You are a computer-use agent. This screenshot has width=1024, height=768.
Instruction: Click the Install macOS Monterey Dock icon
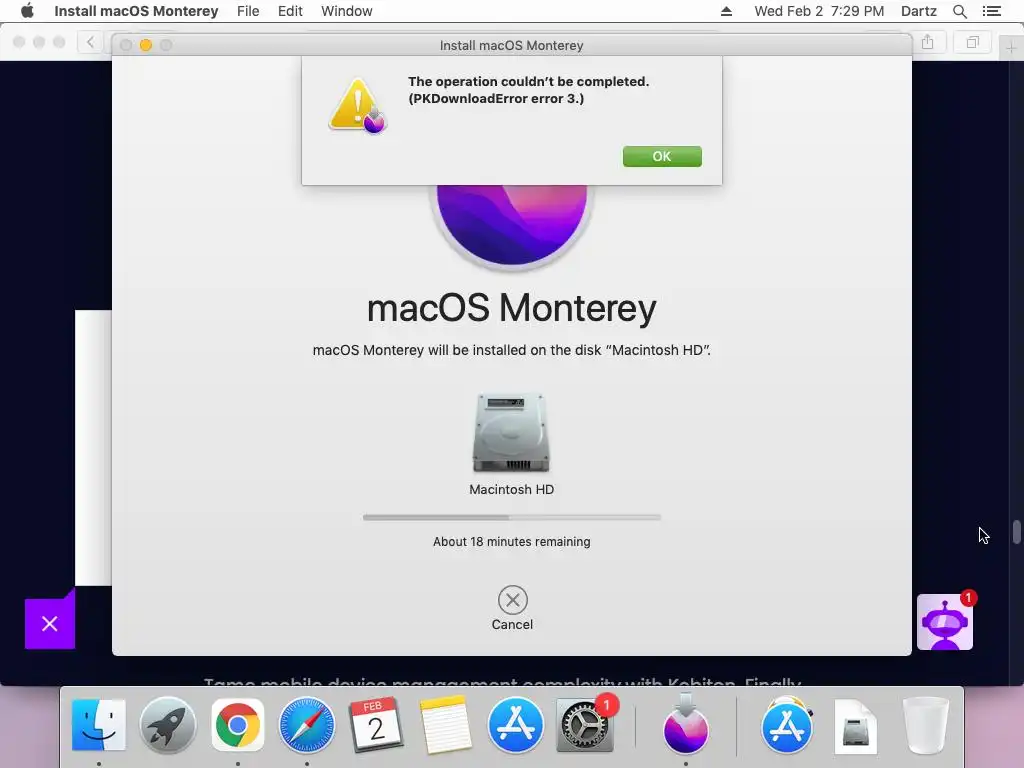pyautogui.click(x=686, y=725)
